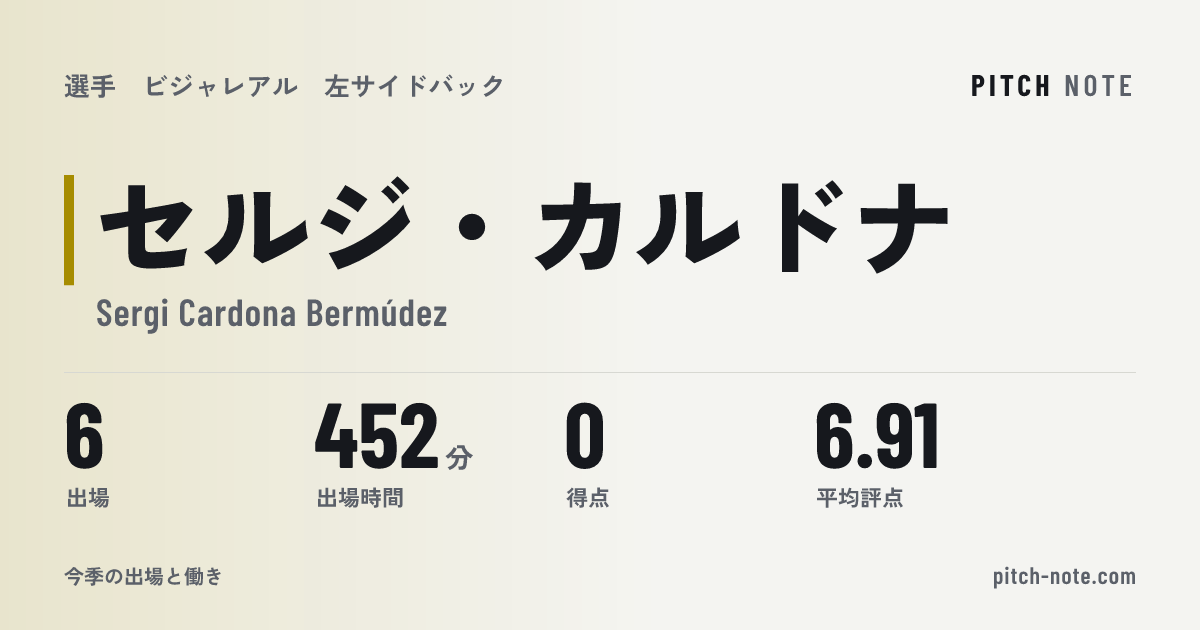Viewport: 1200px width, 630px height.
Task: Click the appearances count 6
Action: (x=85, y=436)
